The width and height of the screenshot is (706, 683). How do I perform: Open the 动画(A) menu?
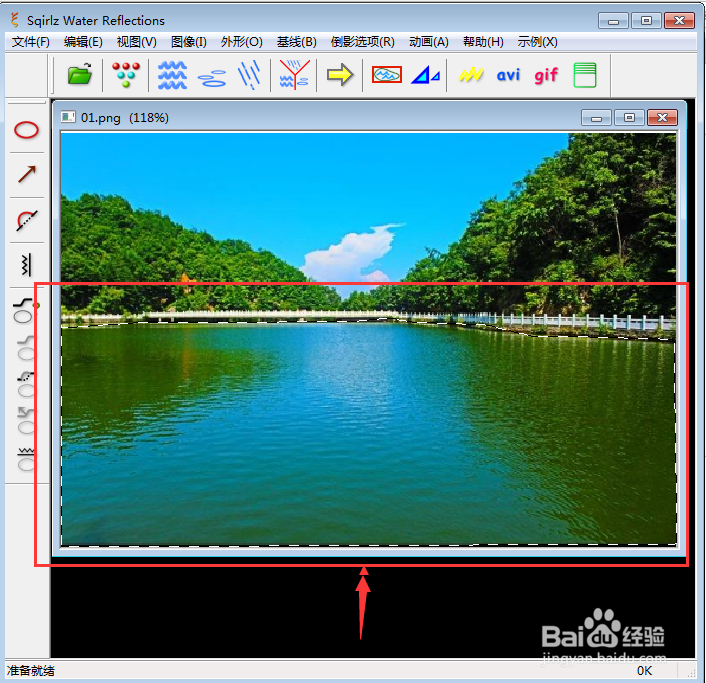[429, 42]
